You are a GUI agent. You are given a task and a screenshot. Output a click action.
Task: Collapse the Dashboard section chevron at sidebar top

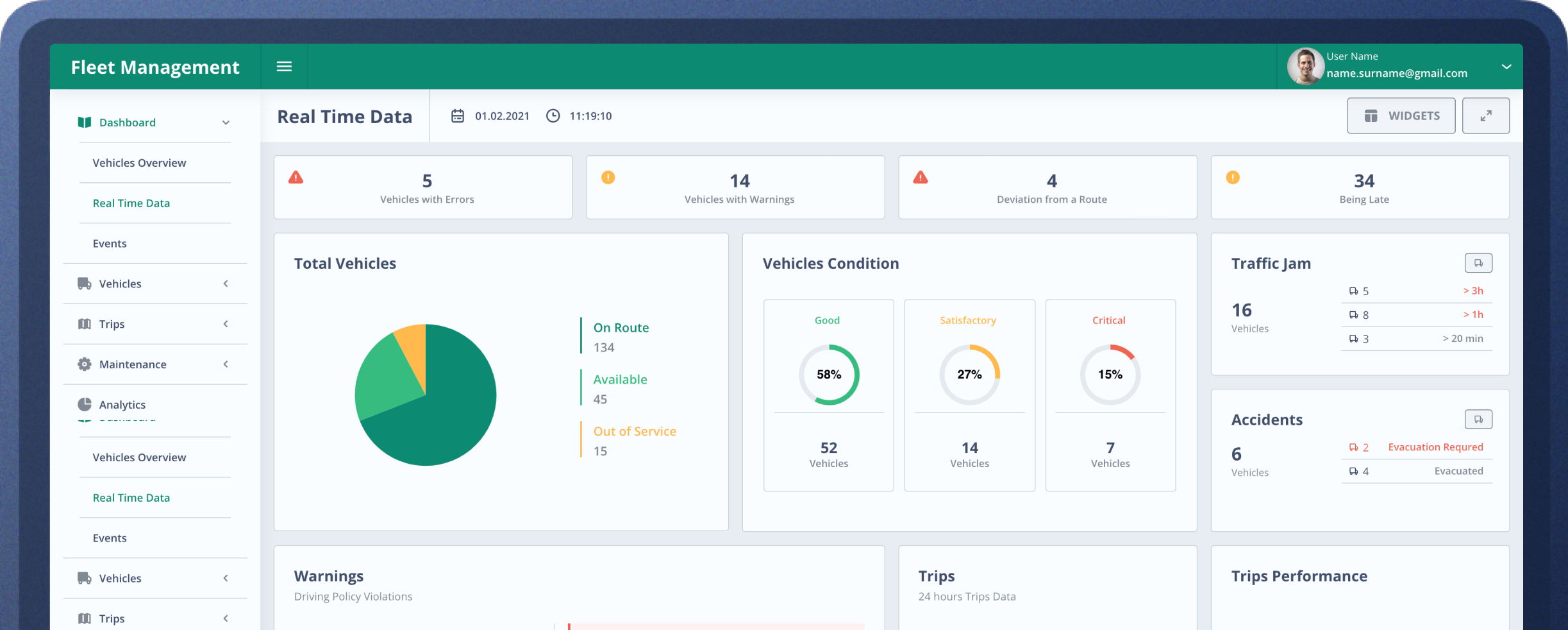pyautogui.click(x=226, y=123)
